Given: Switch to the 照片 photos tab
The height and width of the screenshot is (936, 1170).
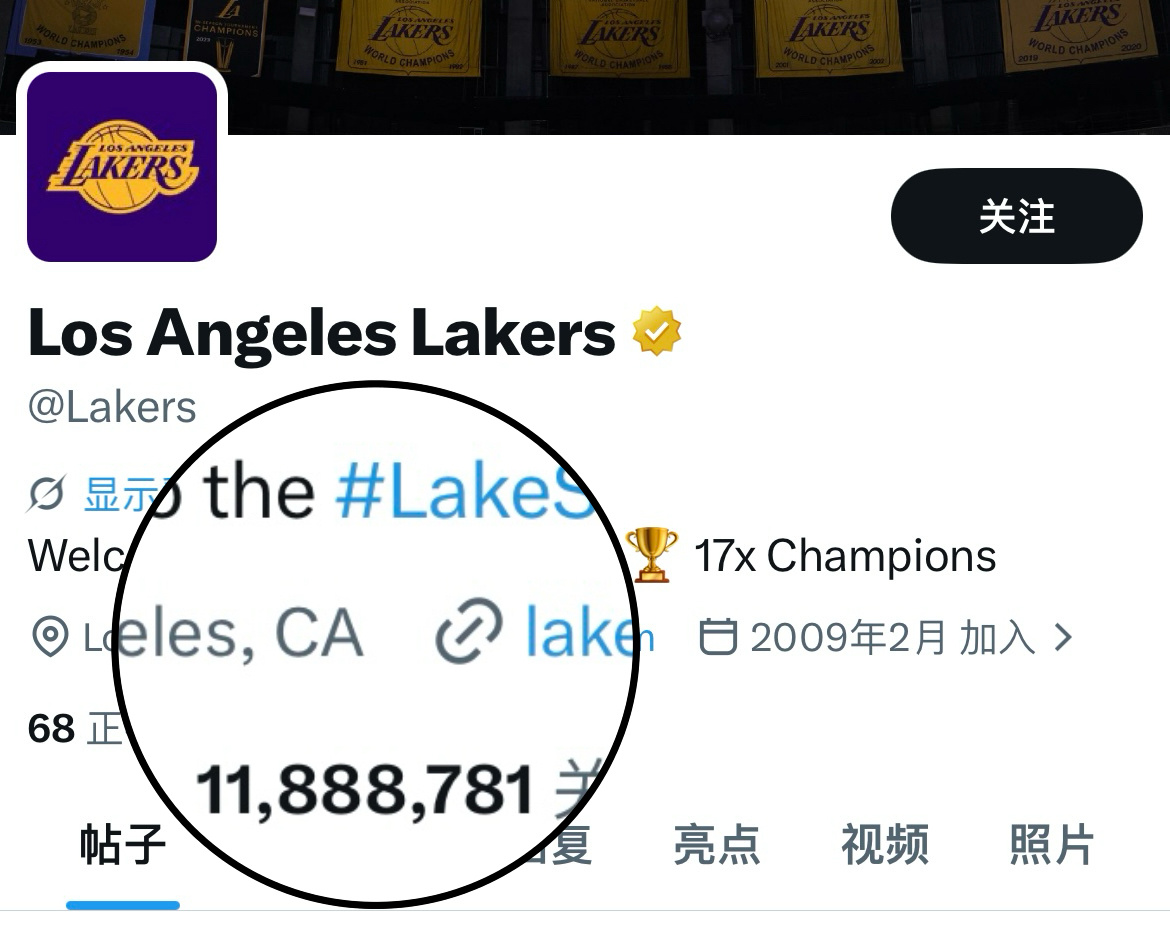Looking at the screenshot, I should (1051, 844).
